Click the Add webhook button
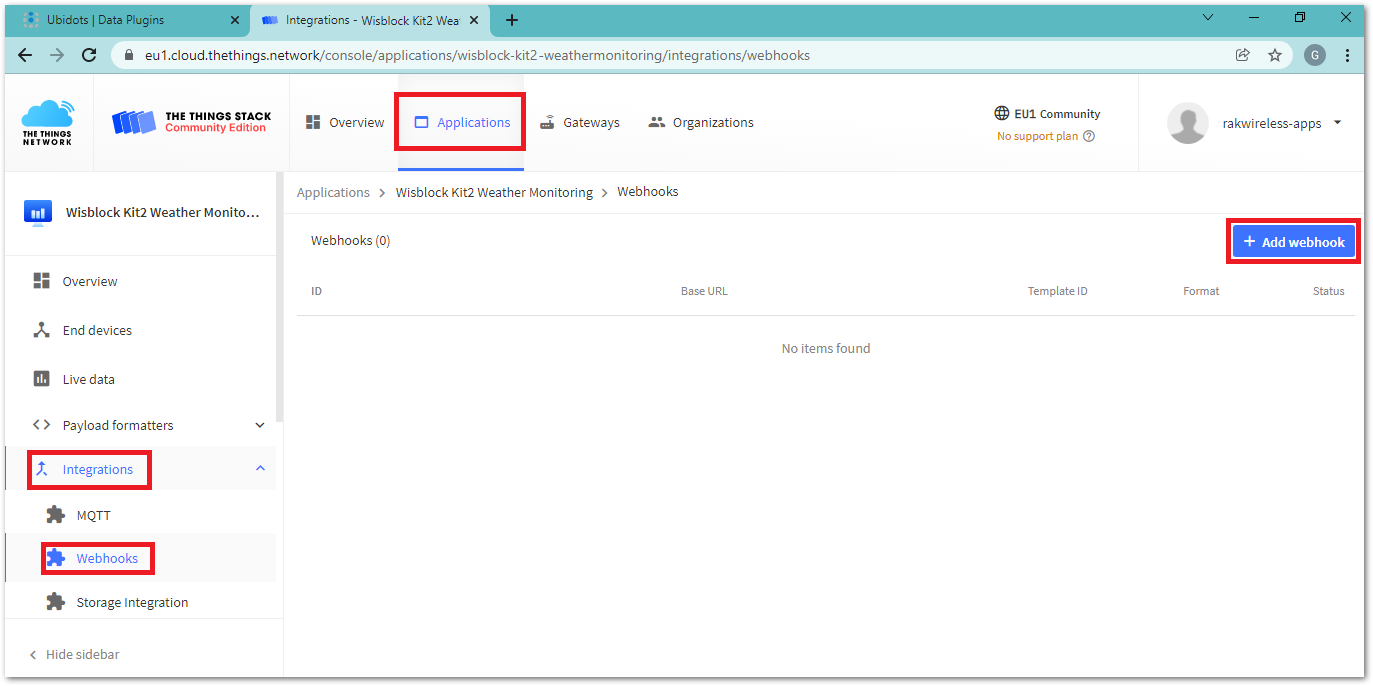1373x686 pixels. [x=1293, y=242]
